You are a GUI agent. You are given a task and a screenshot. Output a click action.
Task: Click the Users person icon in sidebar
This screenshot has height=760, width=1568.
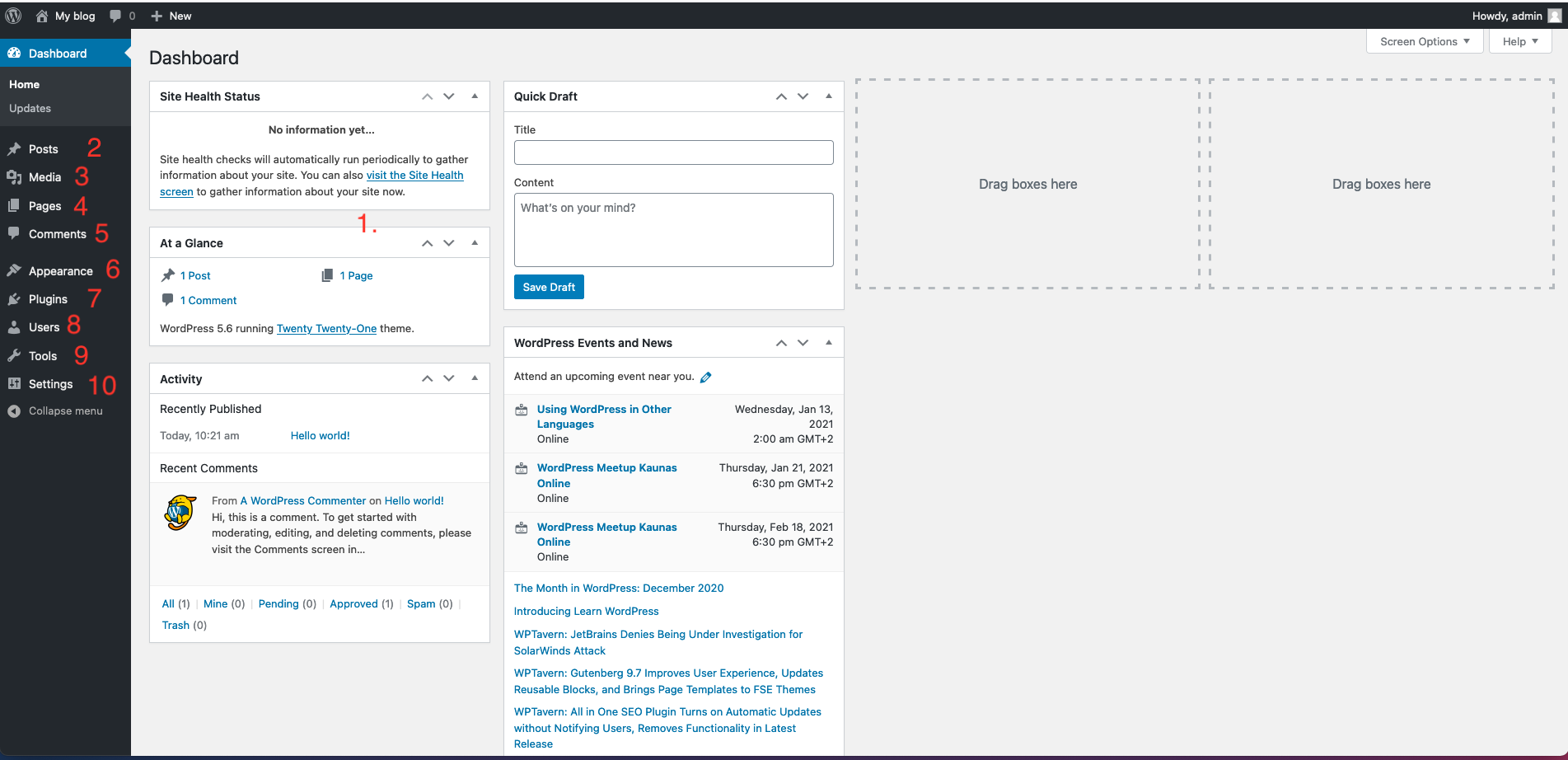(x=14, y=327)
